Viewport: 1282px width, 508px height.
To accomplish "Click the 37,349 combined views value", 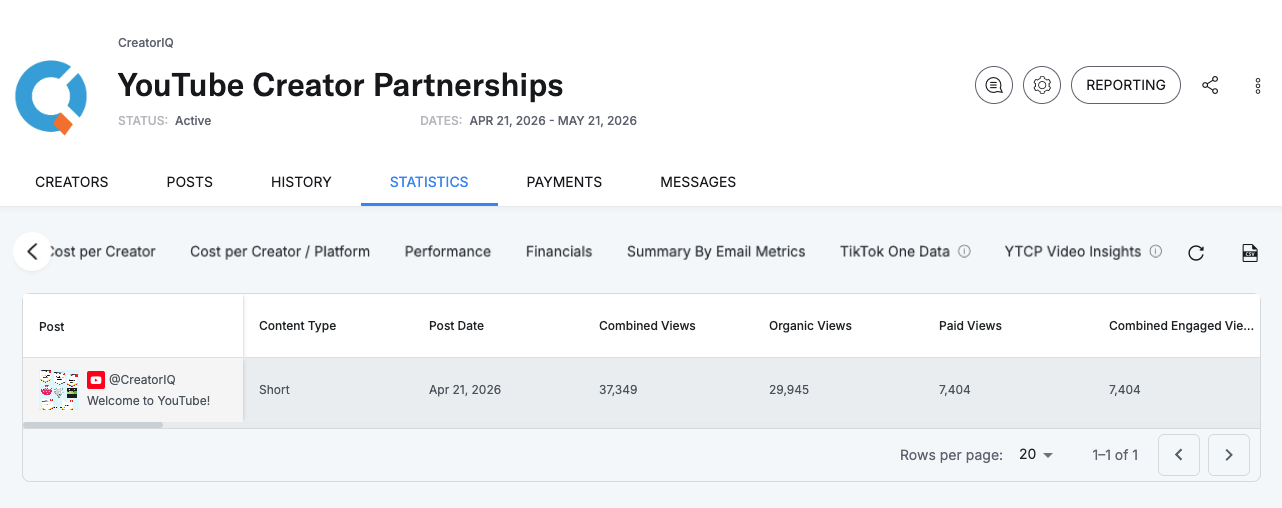I will tap(620, 390).
